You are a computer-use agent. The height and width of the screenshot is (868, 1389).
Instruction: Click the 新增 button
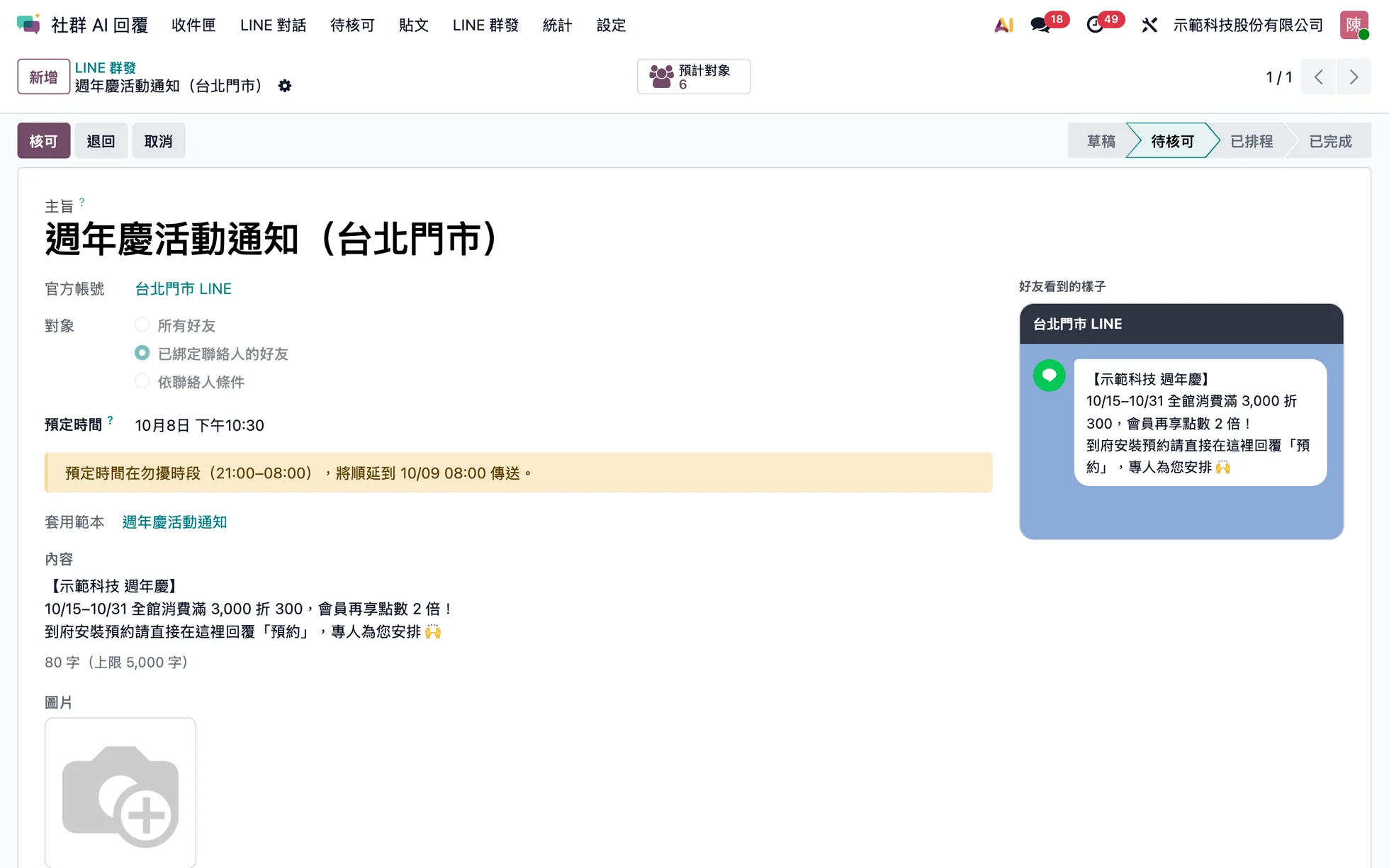pyautogui.click(x=43, y=77)
